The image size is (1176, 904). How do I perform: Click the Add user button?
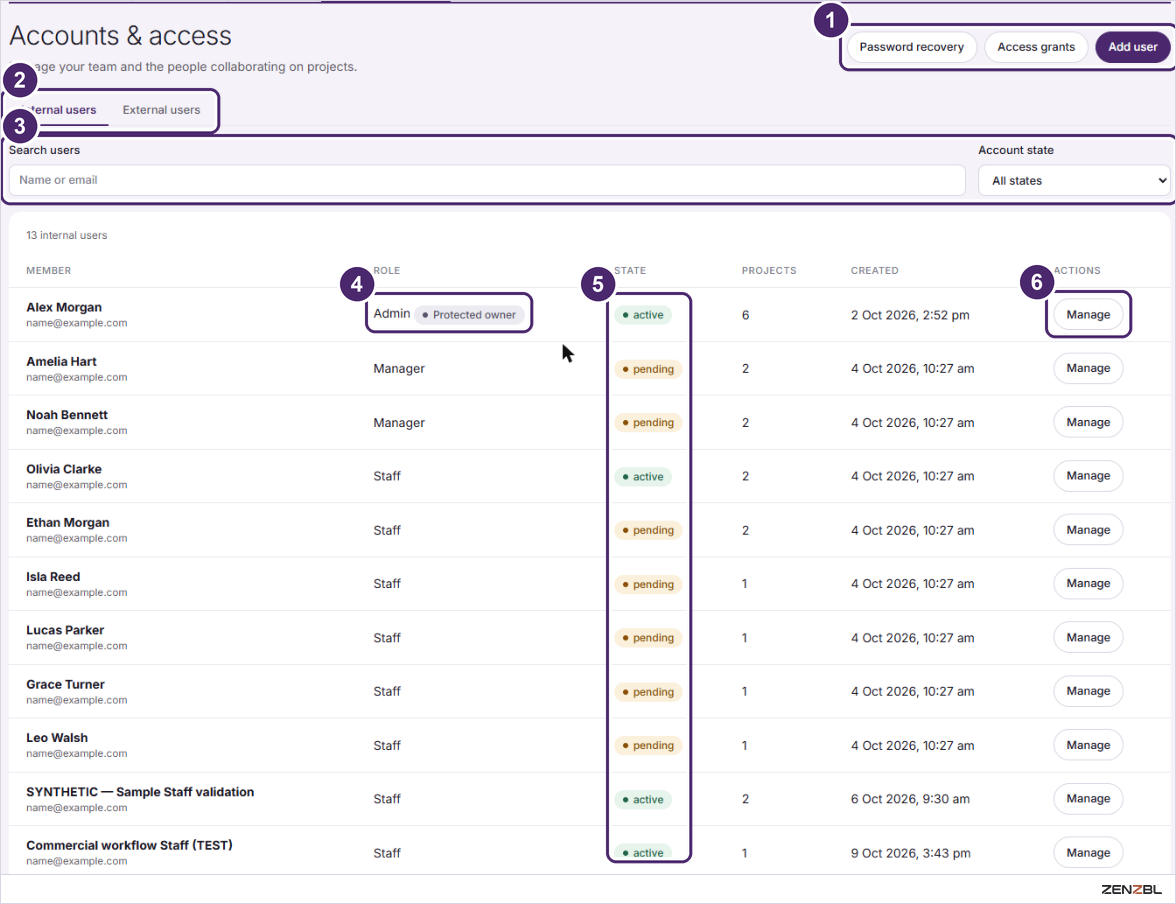point(1132,47)
